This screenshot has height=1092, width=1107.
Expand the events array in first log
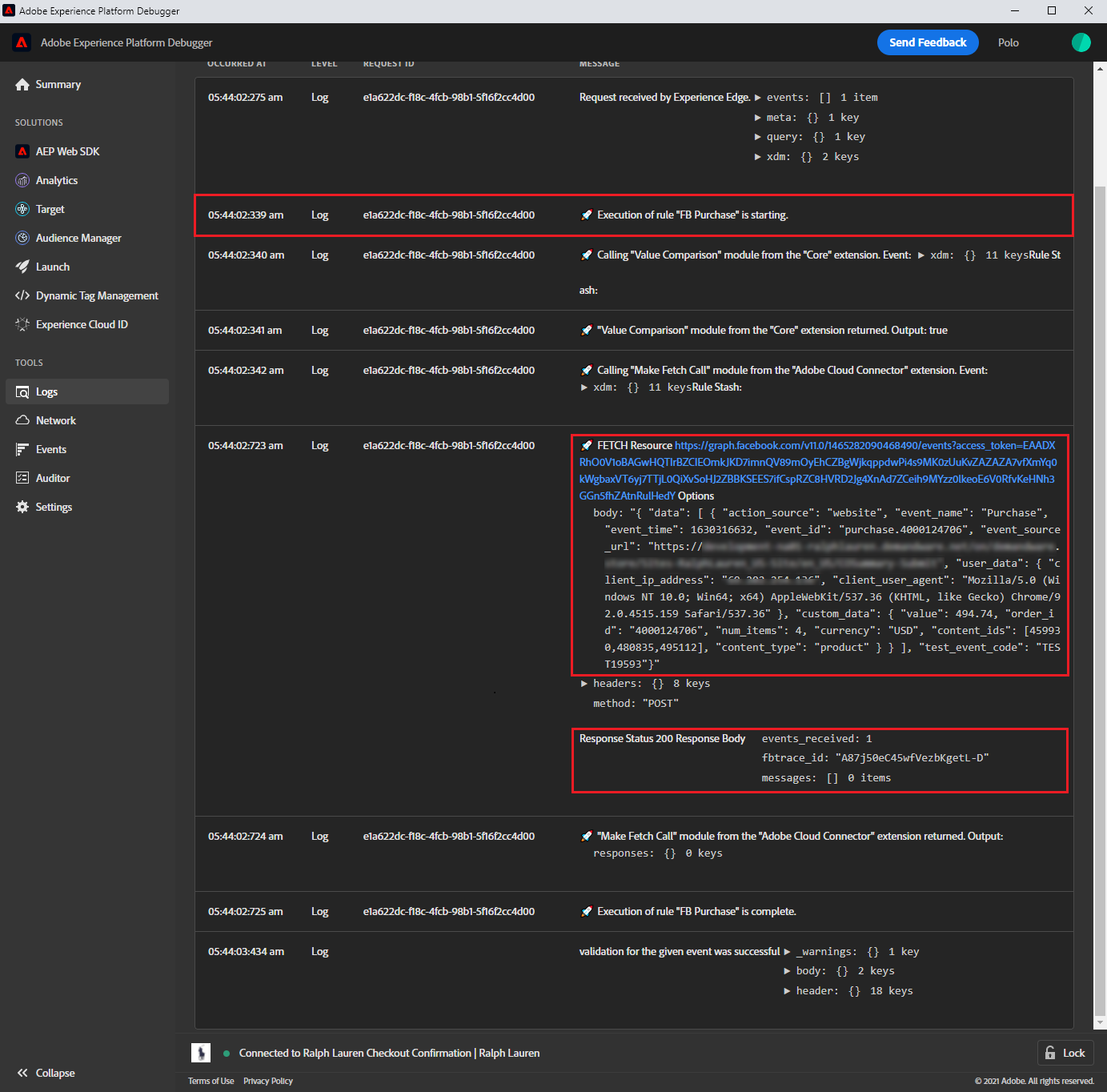tap(758, 98)
